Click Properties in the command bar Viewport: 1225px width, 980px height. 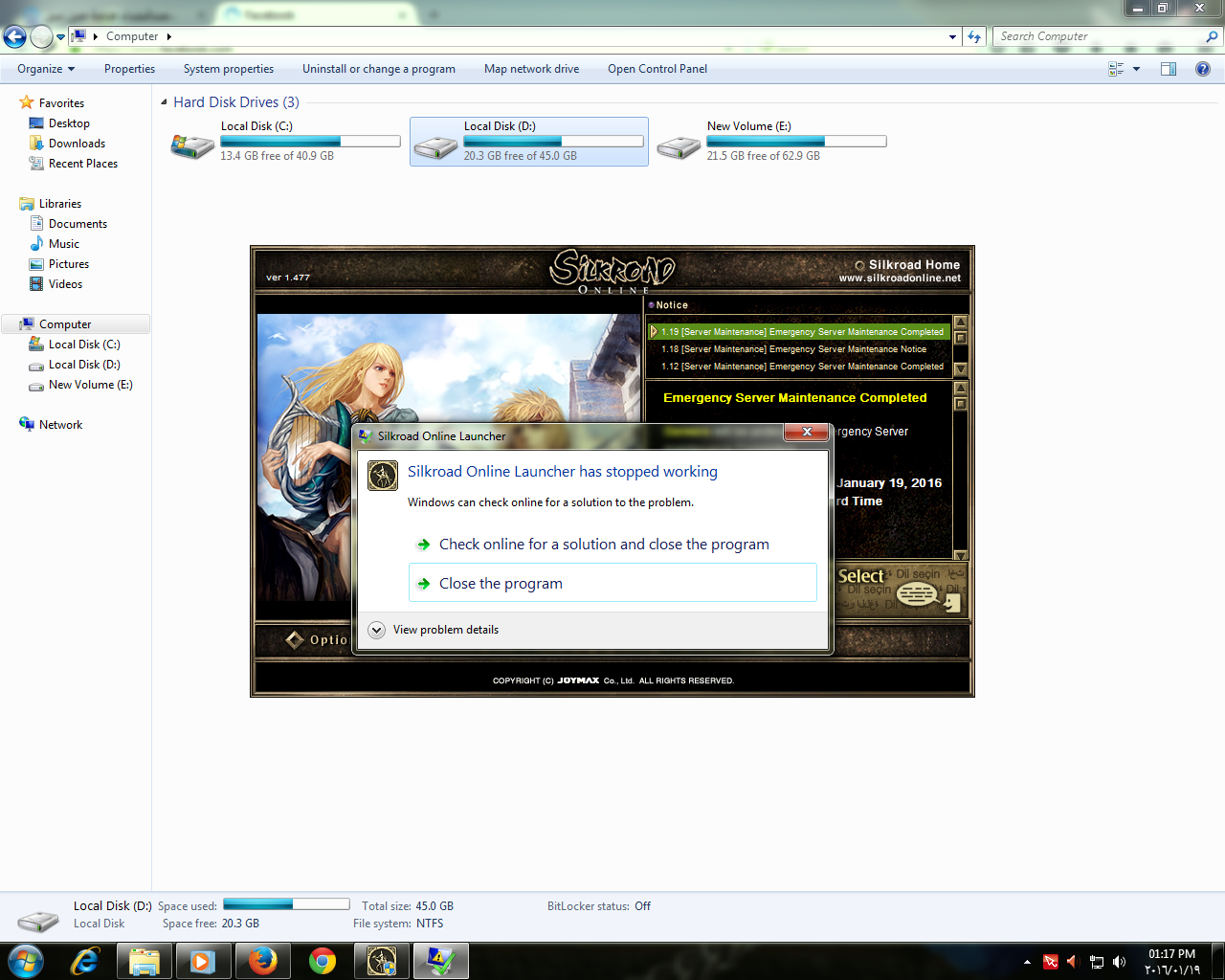pos(129,69)
